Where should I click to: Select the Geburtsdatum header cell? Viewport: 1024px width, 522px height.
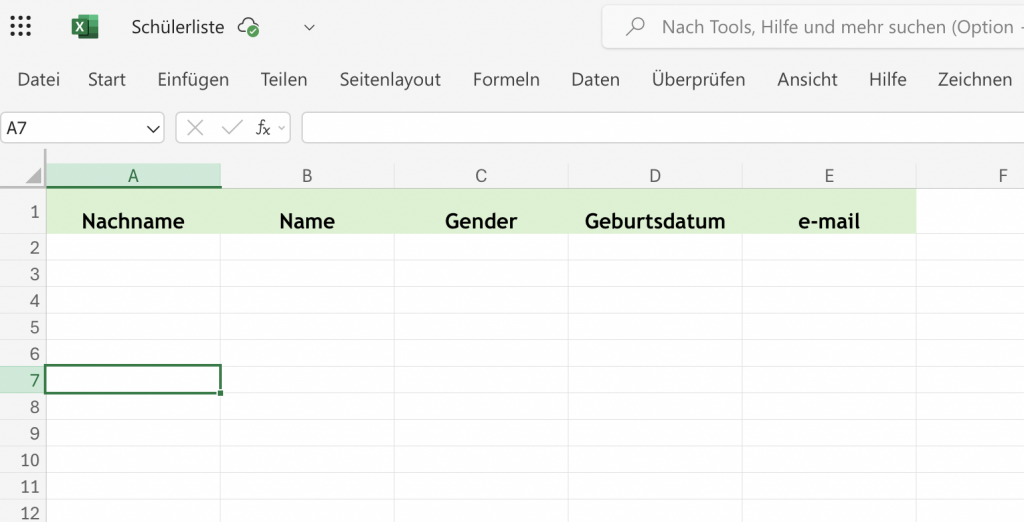point(655,221)
